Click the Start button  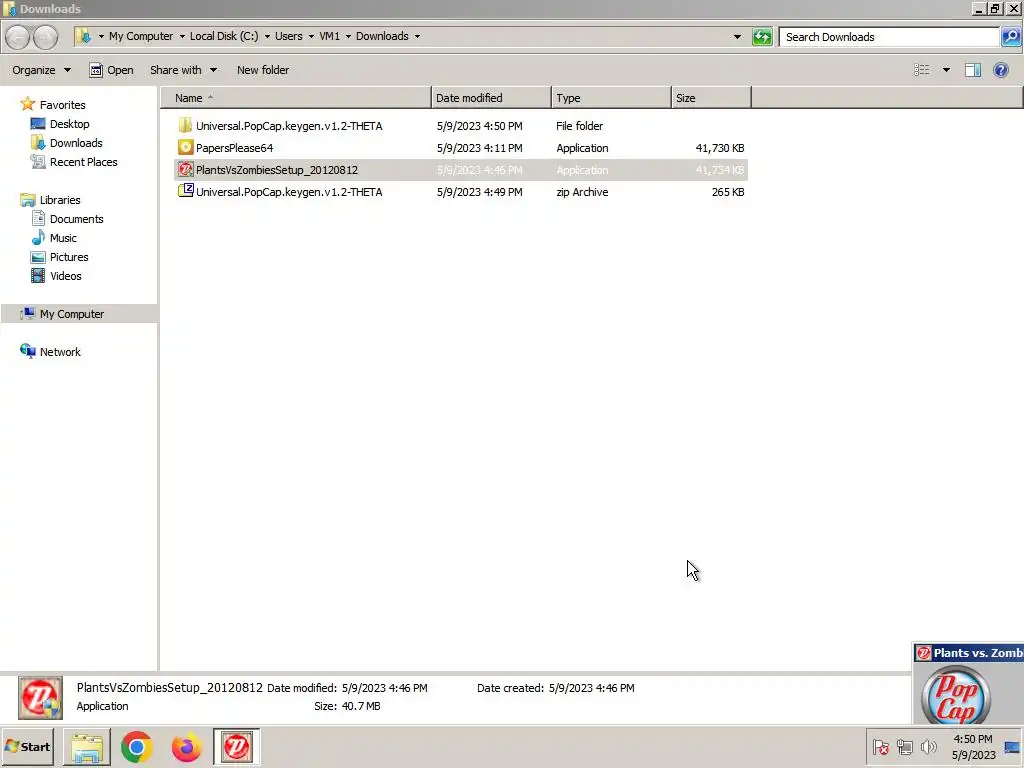(28, 746)
